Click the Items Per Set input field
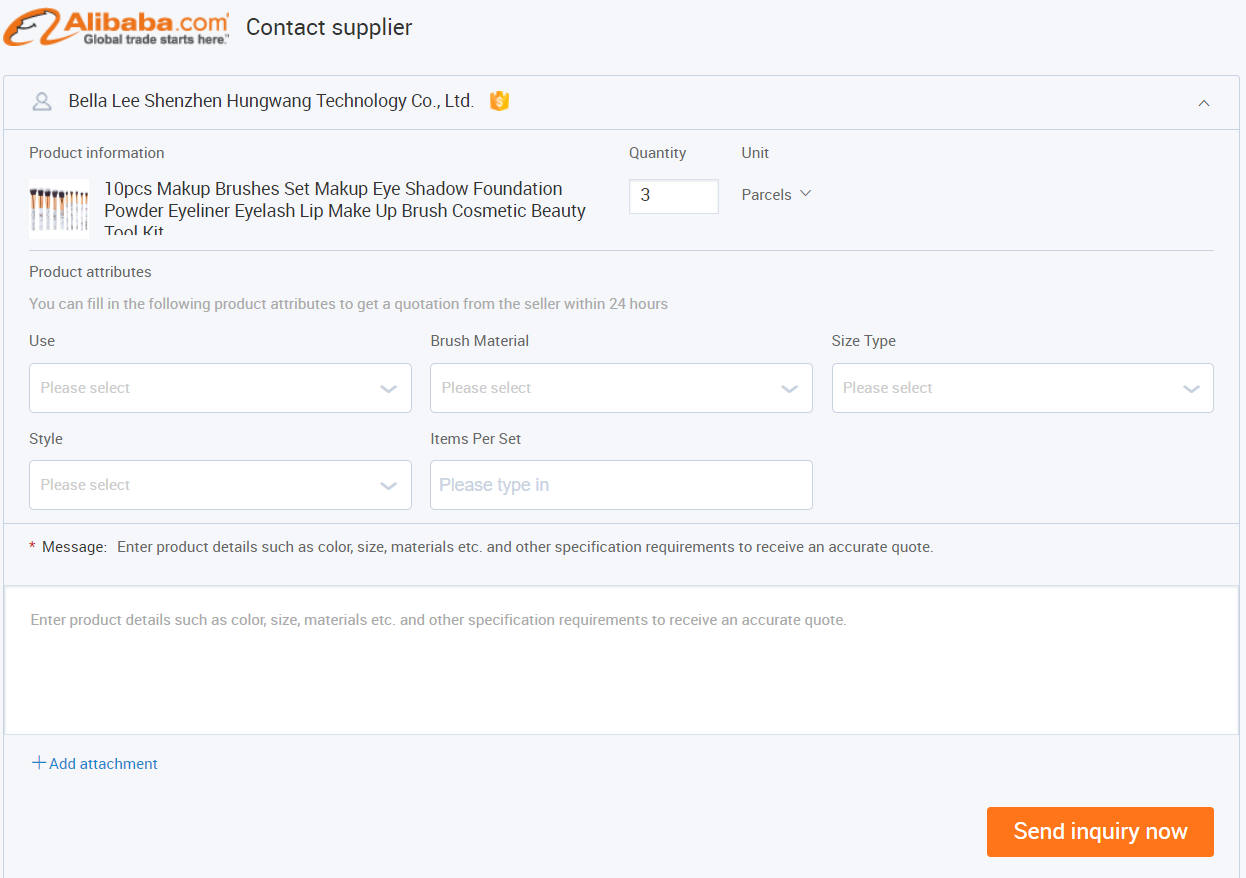 [620, 484]
